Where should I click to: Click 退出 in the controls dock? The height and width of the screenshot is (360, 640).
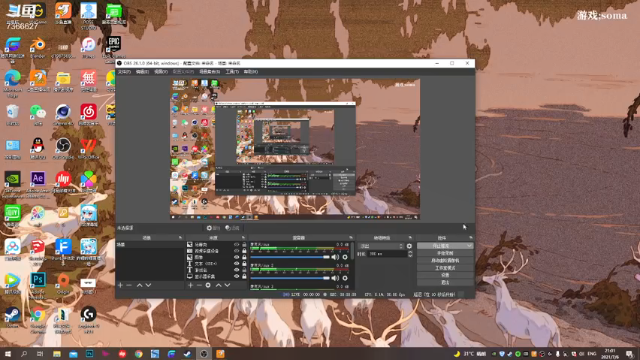[x=445, y=282]
